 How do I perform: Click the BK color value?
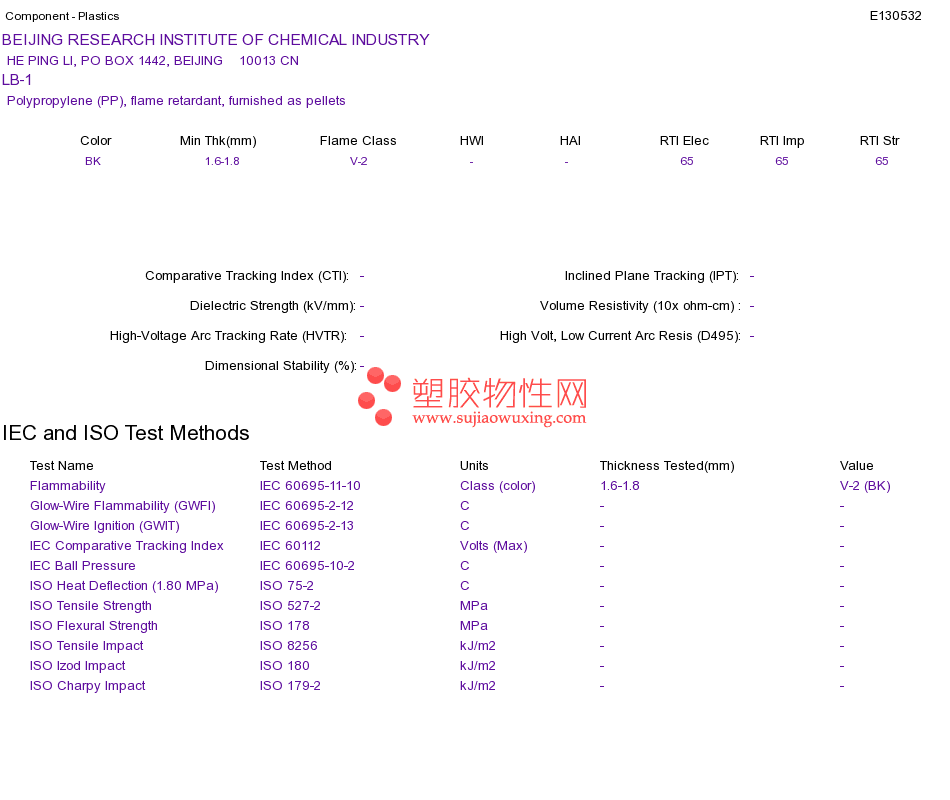93,161
